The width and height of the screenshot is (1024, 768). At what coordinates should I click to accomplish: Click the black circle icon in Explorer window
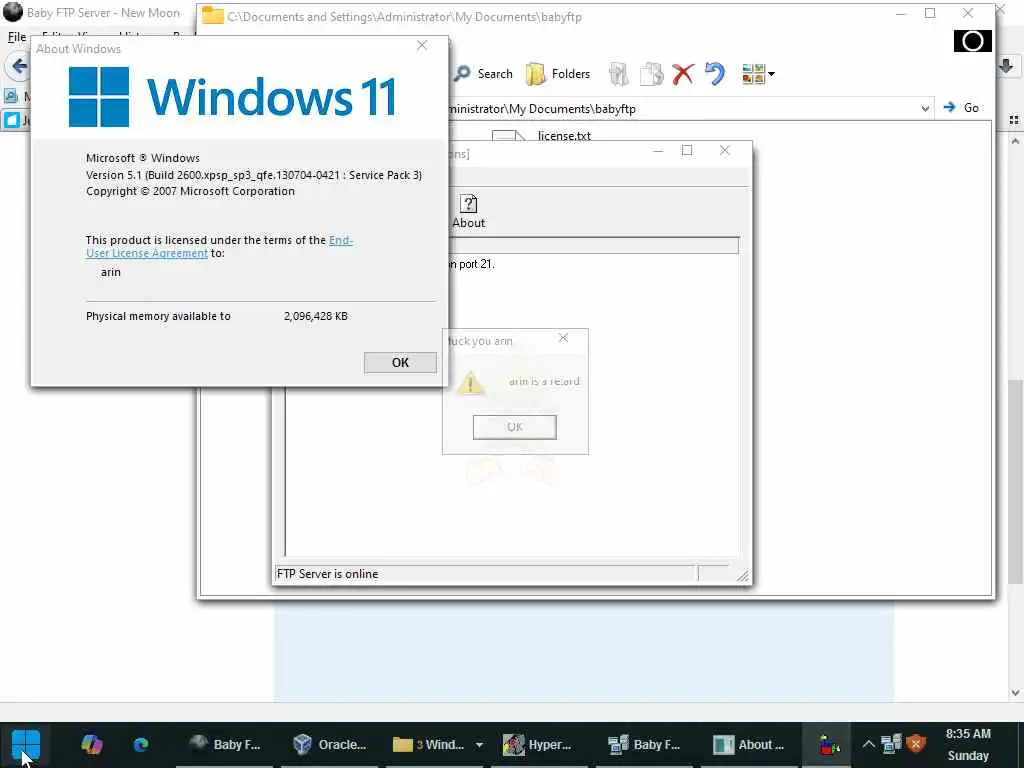click(x=972, y=41)
